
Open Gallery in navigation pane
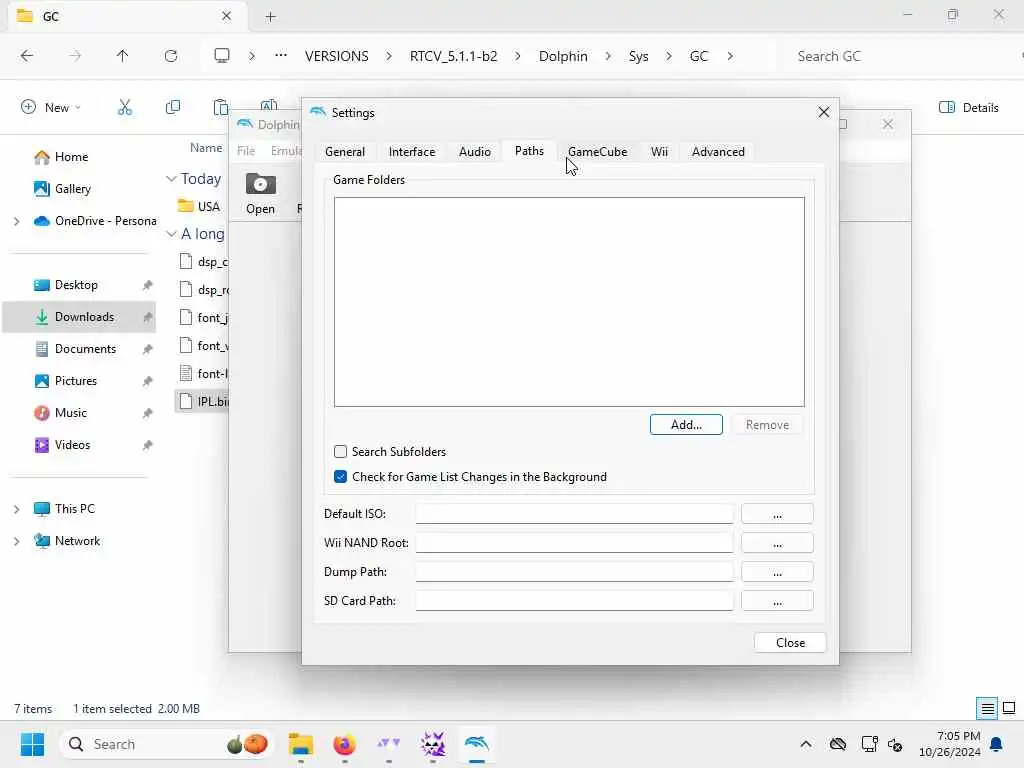72,189
